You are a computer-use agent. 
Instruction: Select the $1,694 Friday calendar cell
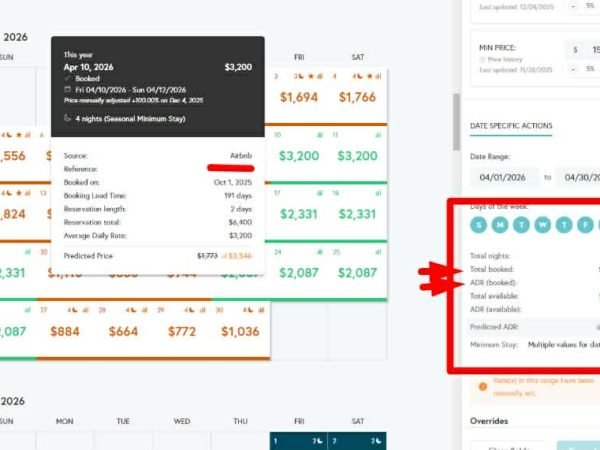pyautogui.click(x=299, y=97)
